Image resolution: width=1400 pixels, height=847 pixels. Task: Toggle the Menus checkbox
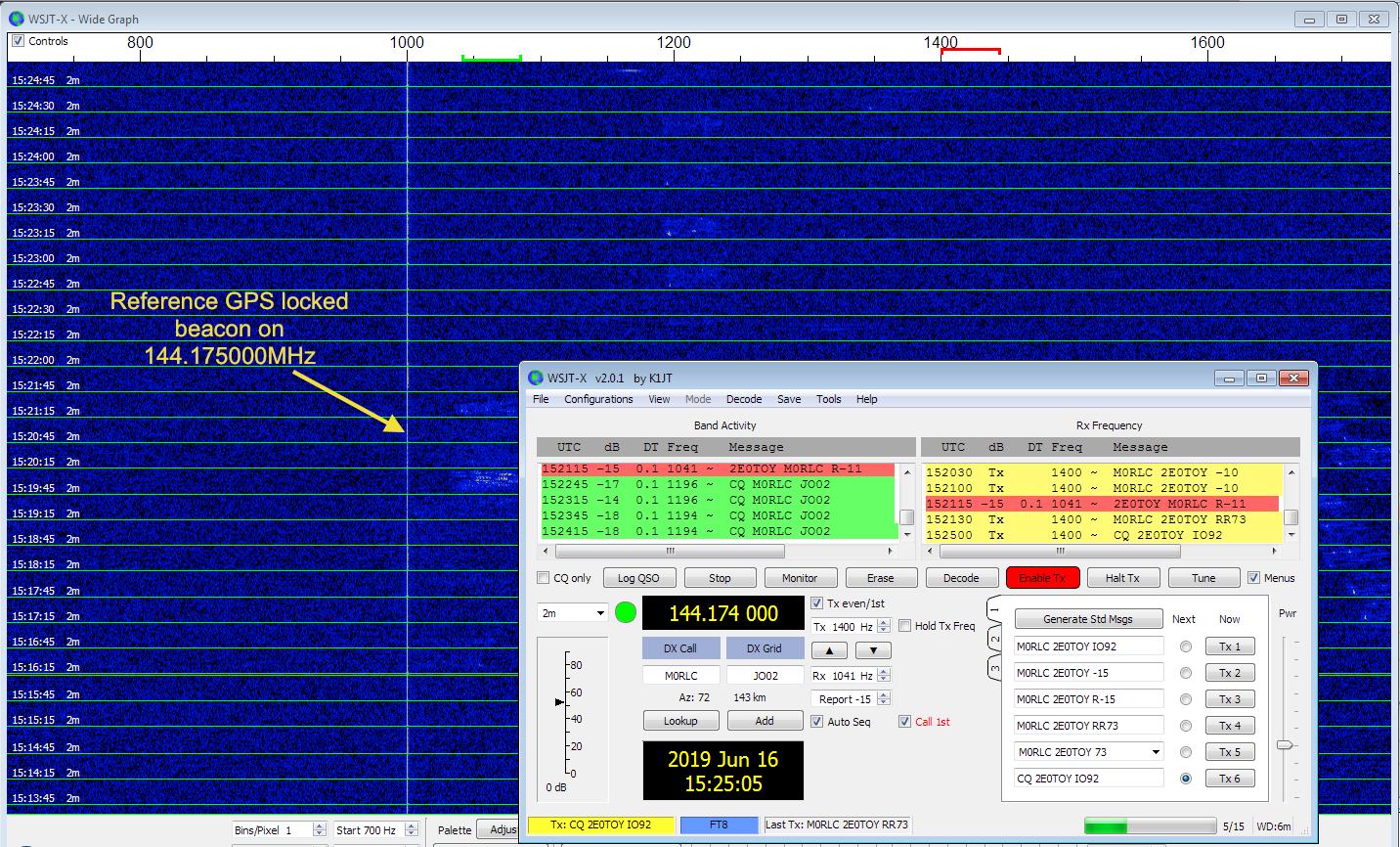click(1254, 578)
